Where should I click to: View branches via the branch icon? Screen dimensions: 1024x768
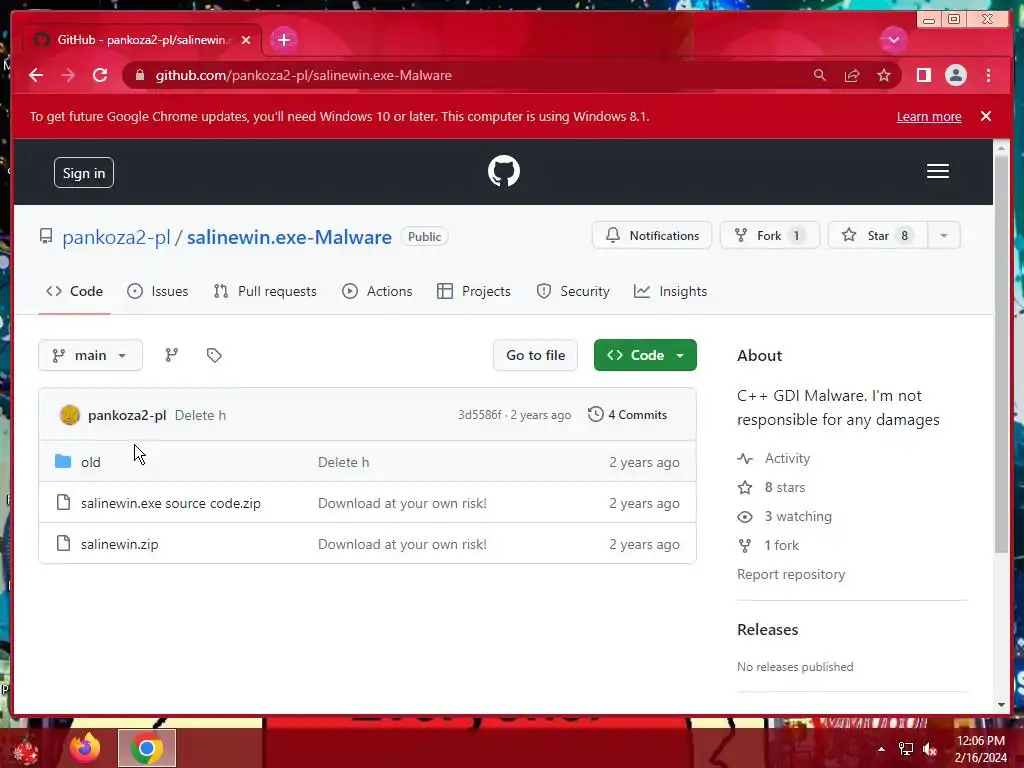(172, 355)
